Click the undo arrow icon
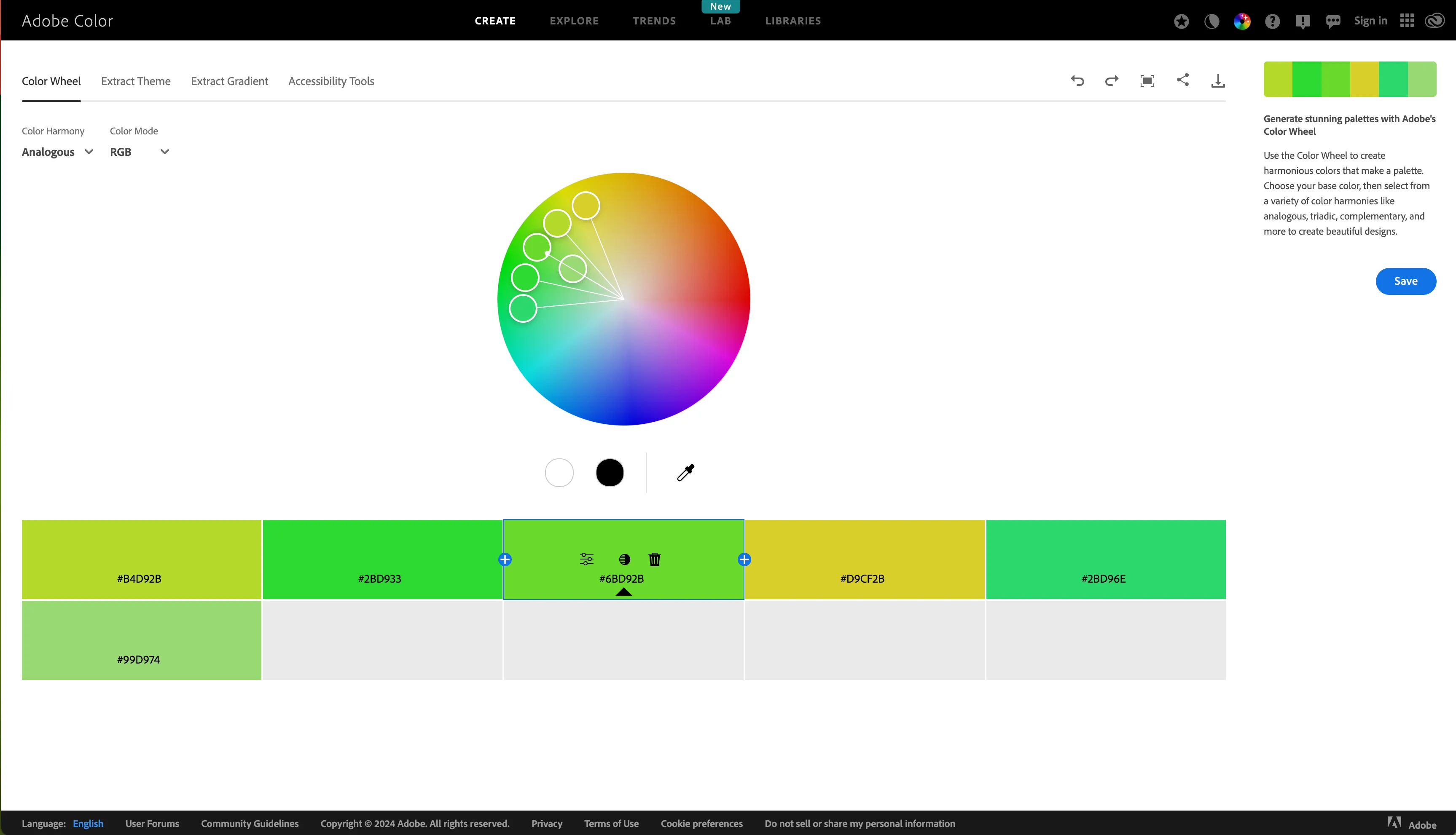This screenshot has width=1456, height=835. click(1077, 81)
